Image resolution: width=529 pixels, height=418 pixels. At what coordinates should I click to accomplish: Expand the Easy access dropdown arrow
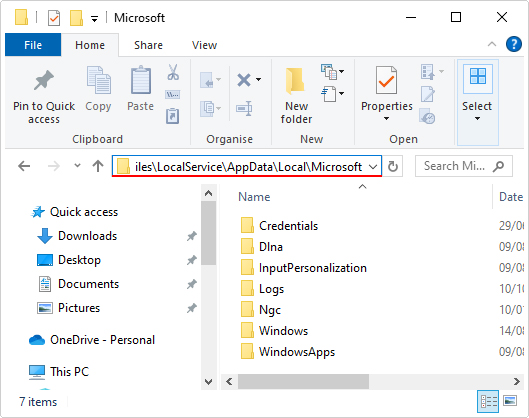pyautogui.click(x=341, y=93)
